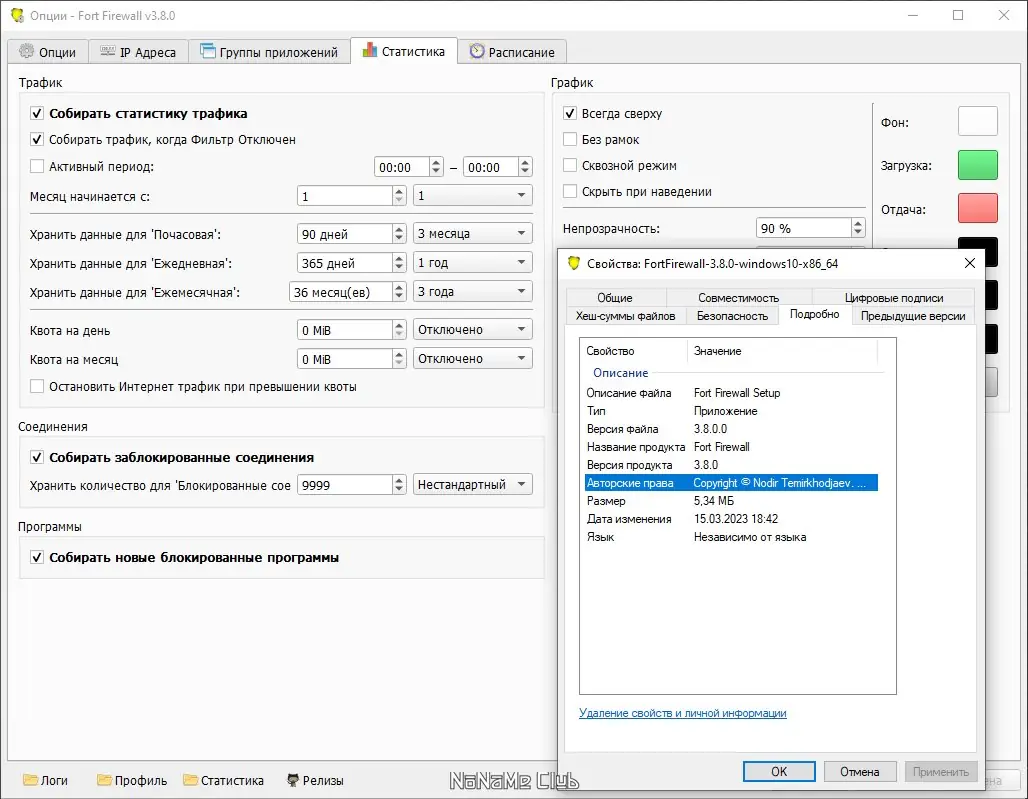1028x799 pixels.
Task: Click Отмена in the properties dialog
Action: (x=860, y=771)
